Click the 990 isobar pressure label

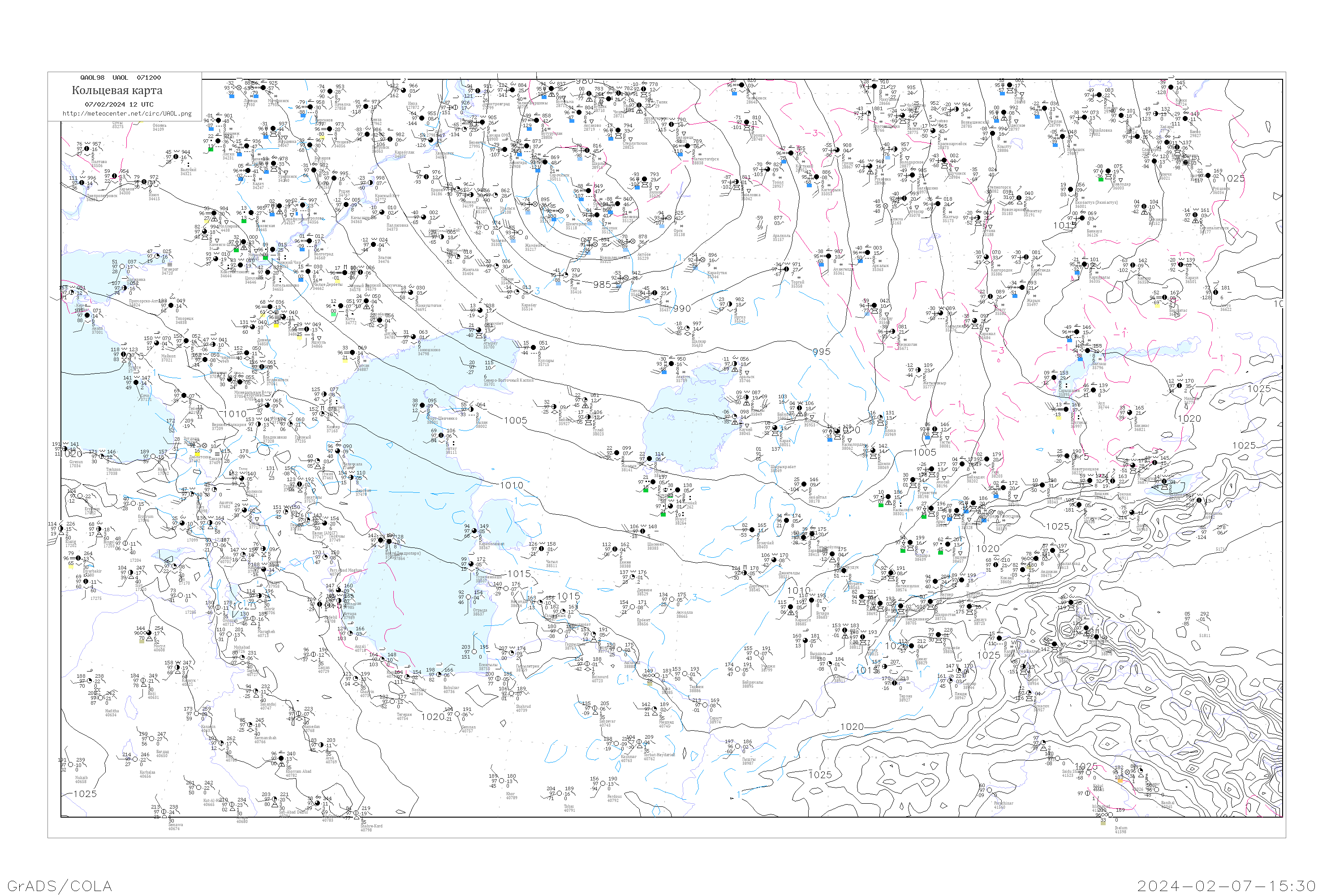pos(682,309)
